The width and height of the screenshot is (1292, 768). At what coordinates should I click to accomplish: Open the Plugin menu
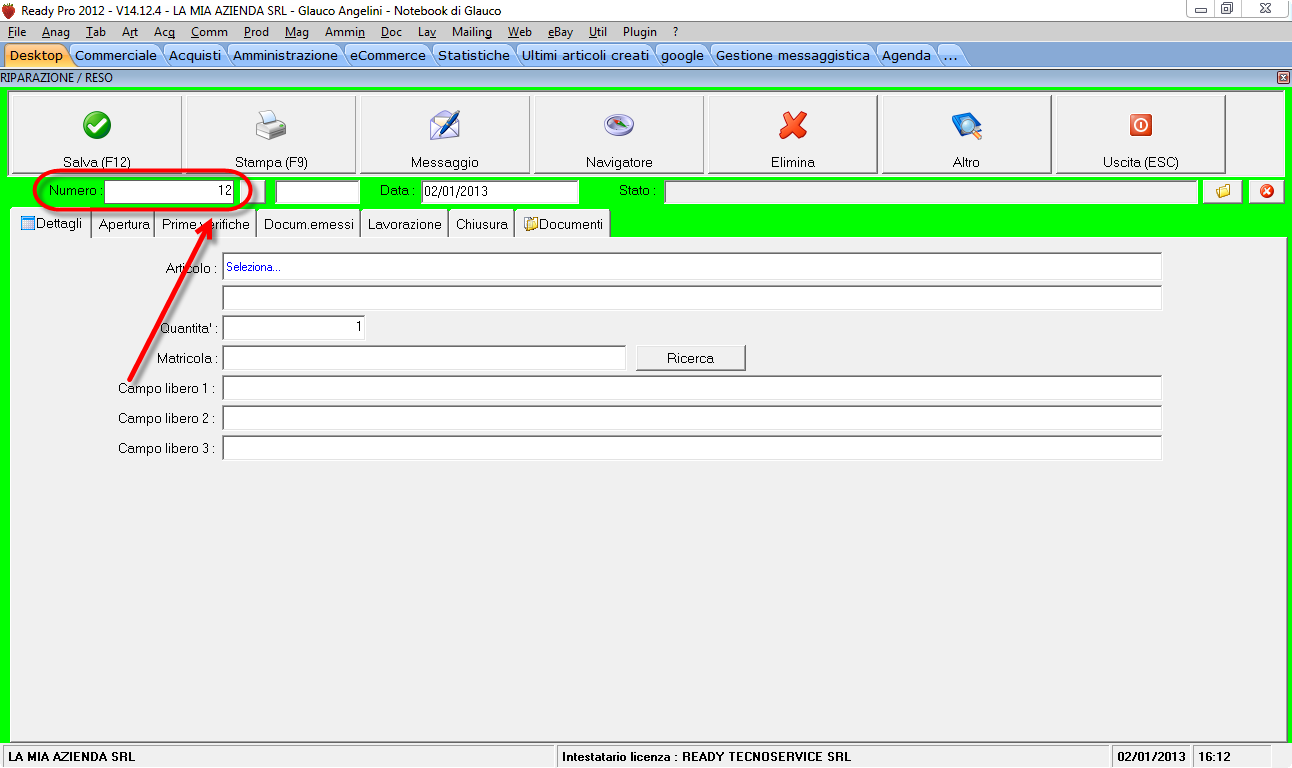click(x=640, y=32)
